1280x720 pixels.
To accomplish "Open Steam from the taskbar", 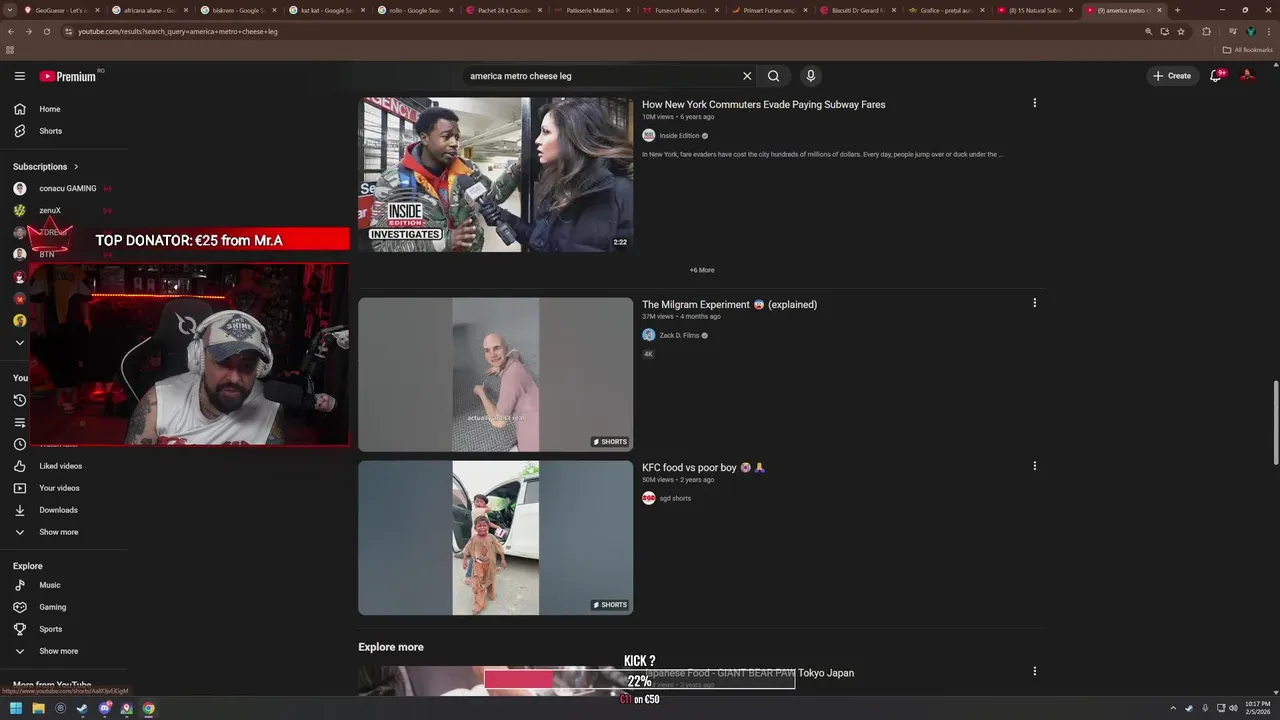I will (82, 709).
